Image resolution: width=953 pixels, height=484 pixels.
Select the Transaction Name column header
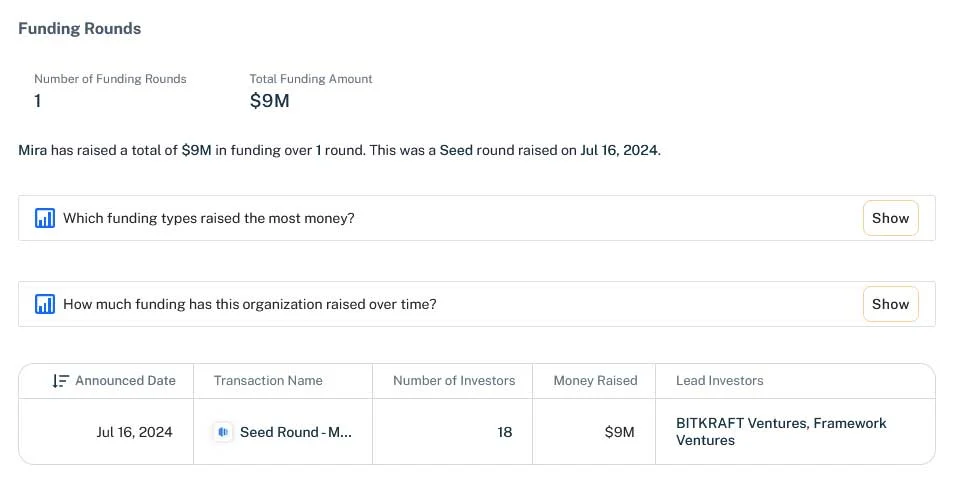268,381
